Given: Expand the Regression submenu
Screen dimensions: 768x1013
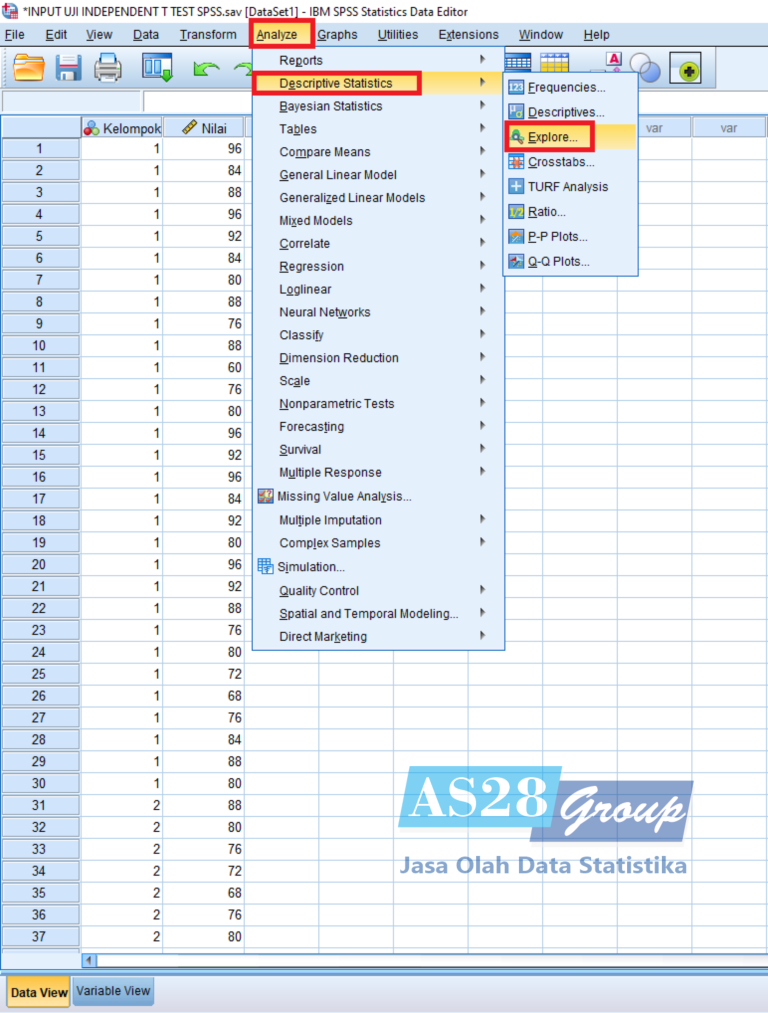Looking at the screenshot, I should 311,266.
